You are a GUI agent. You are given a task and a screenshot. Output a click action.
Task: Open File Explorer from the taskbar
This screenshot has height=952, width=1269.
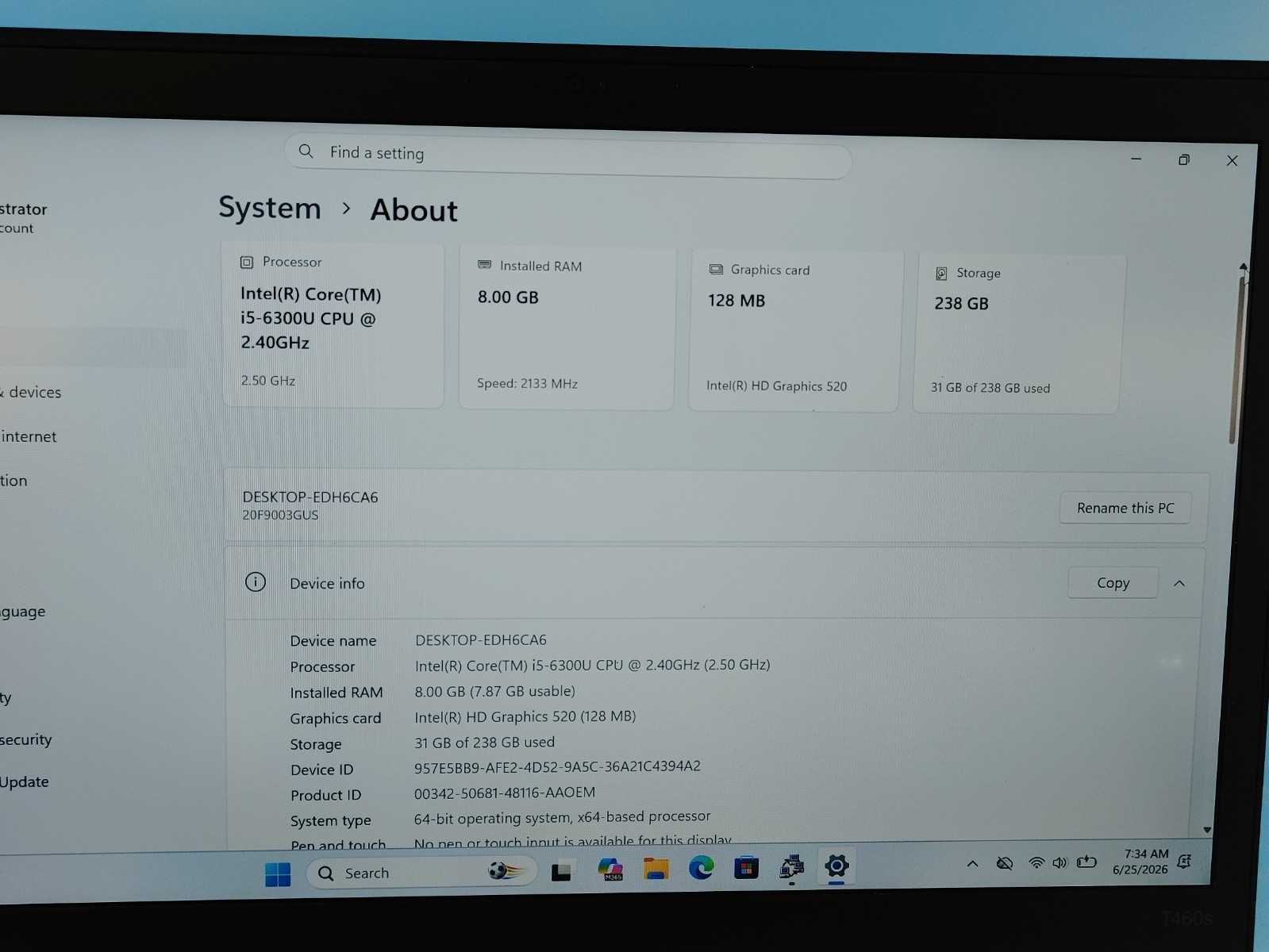click(656, 869)
